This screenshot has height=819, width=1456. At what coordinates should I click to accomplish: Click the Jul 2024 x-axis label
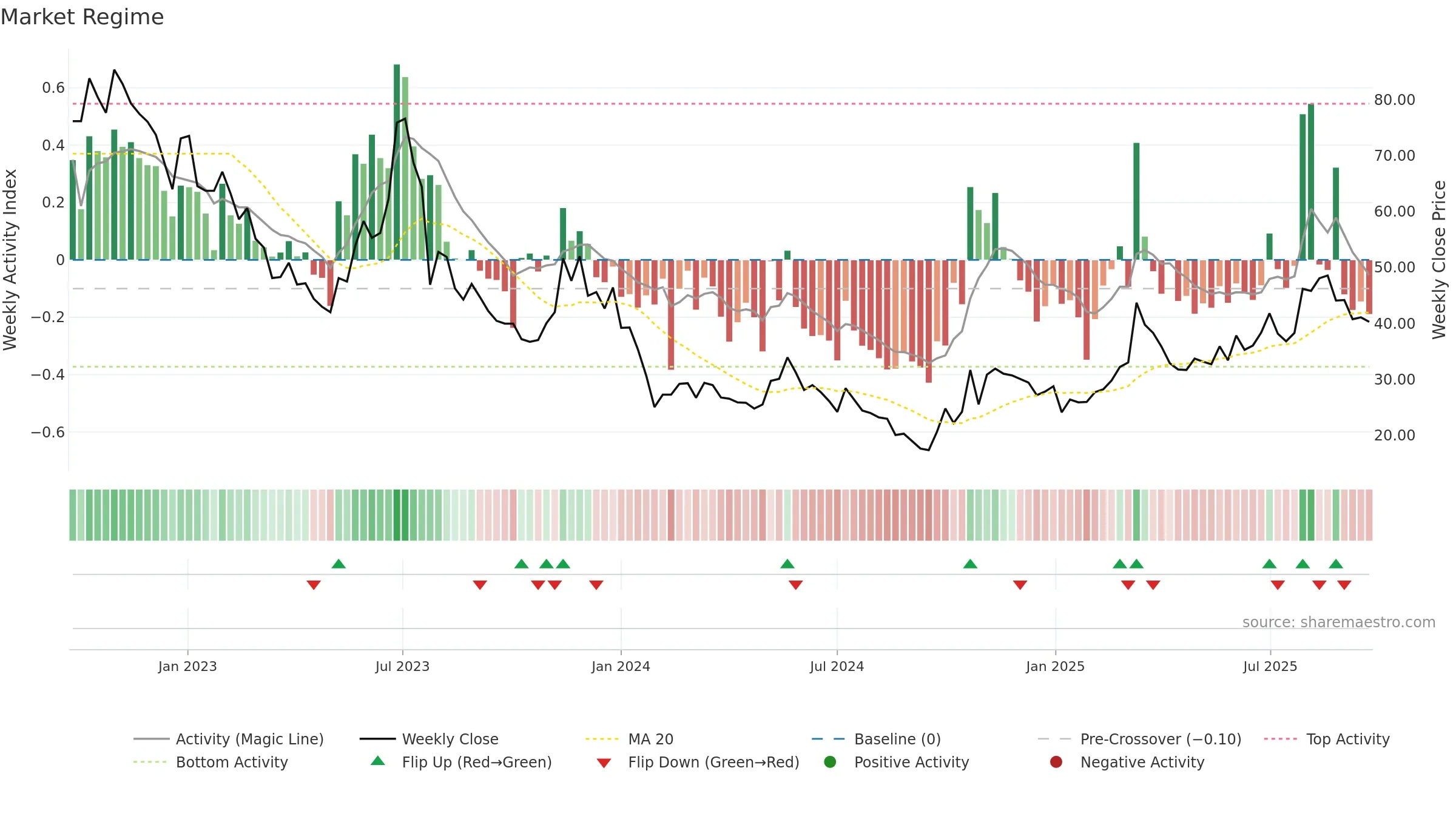tap(837, 666)
